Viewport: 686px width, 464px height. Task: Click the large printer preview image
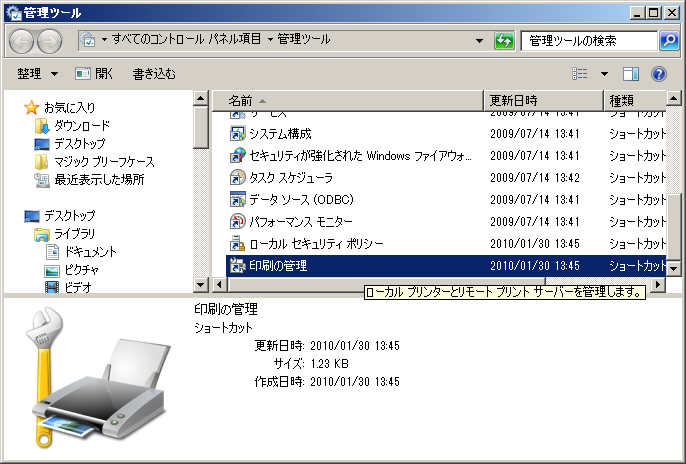point(100,377)
